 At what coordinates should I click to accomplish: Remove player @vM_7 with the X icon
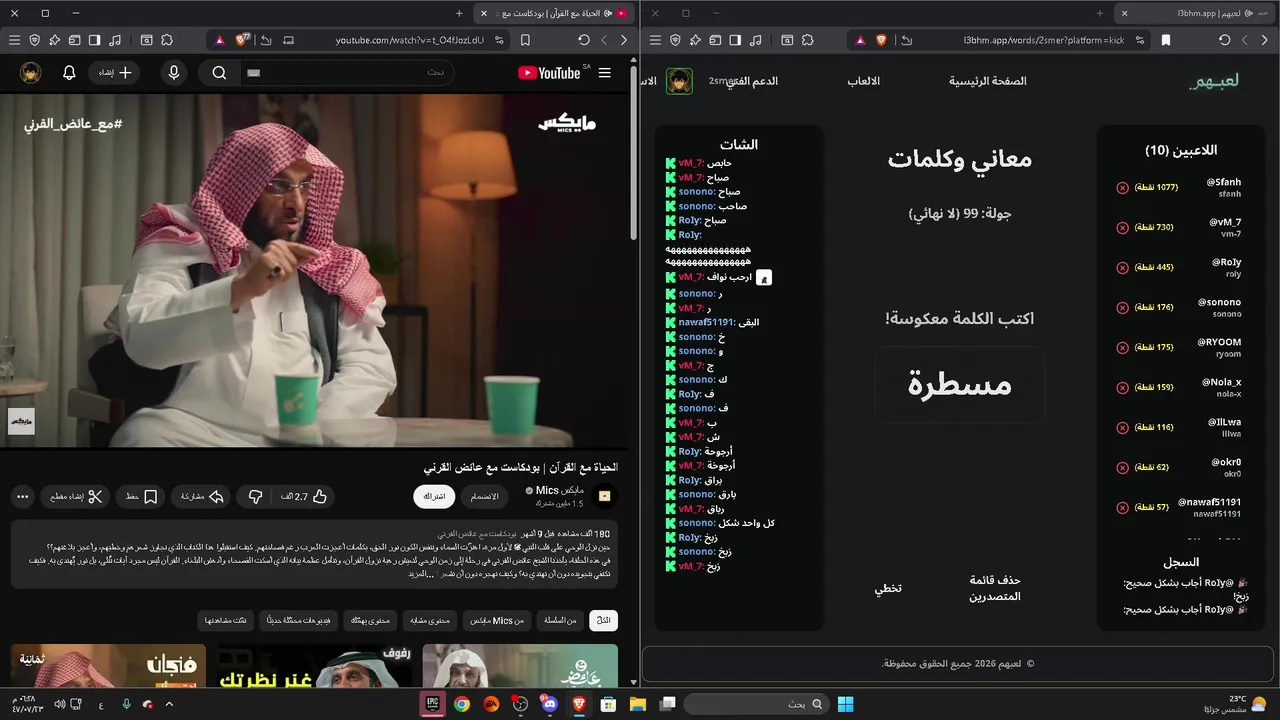tap(1122, 228)
